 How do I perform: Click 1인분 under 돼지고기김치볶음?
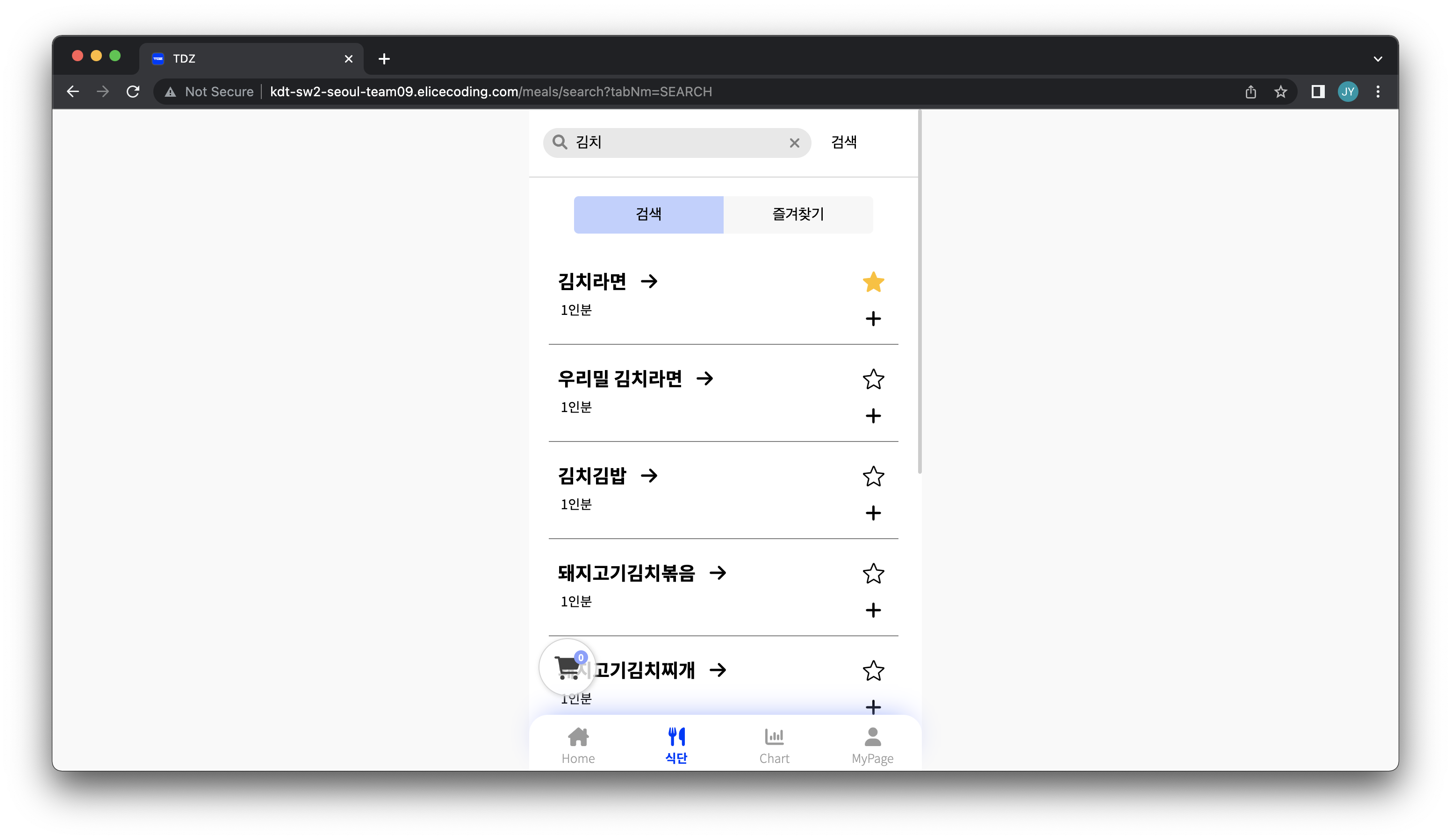coord(576,602)
